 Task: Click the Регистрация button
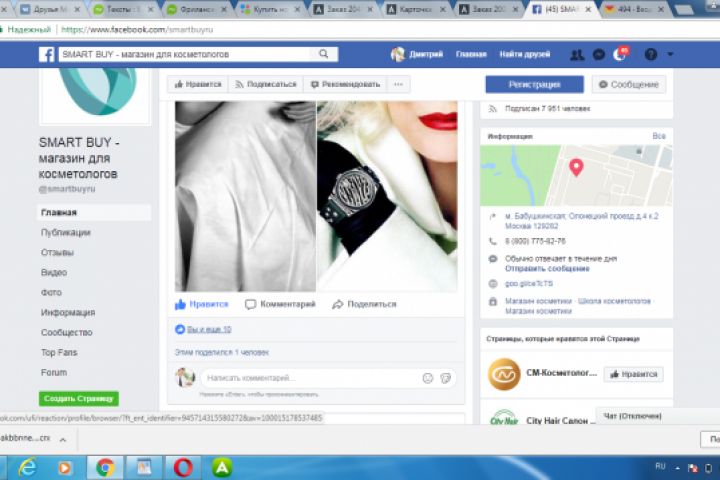click(534, 85)
